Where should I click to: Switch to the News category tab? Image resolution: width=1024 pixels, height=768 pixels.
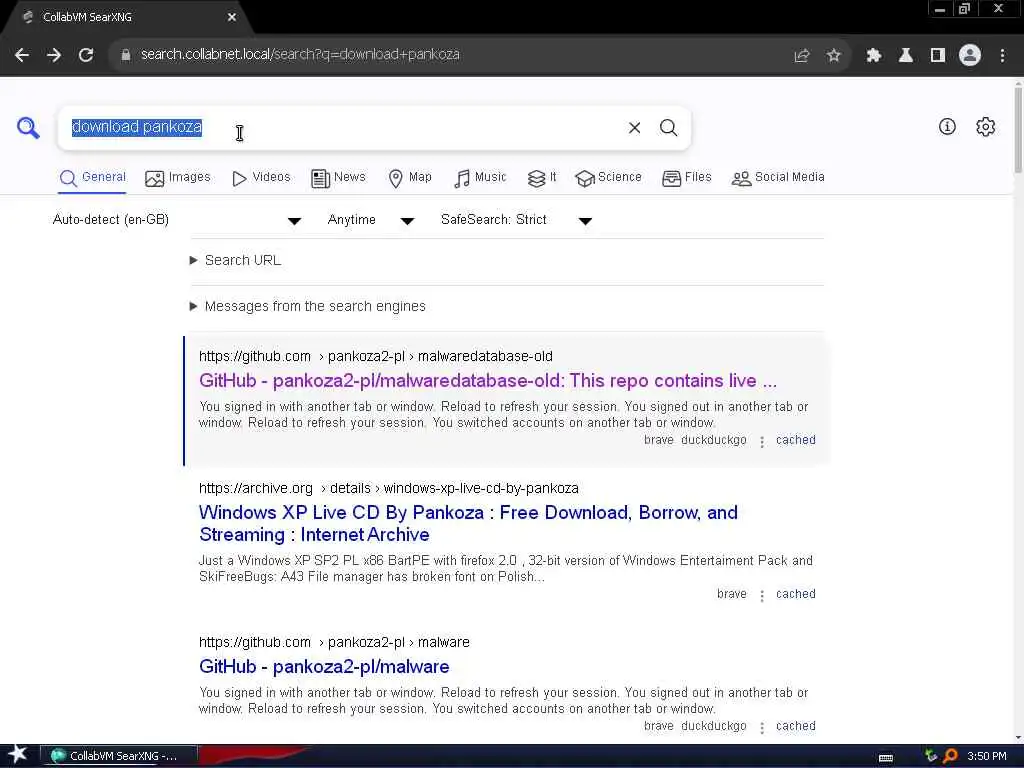coord(338,178)
